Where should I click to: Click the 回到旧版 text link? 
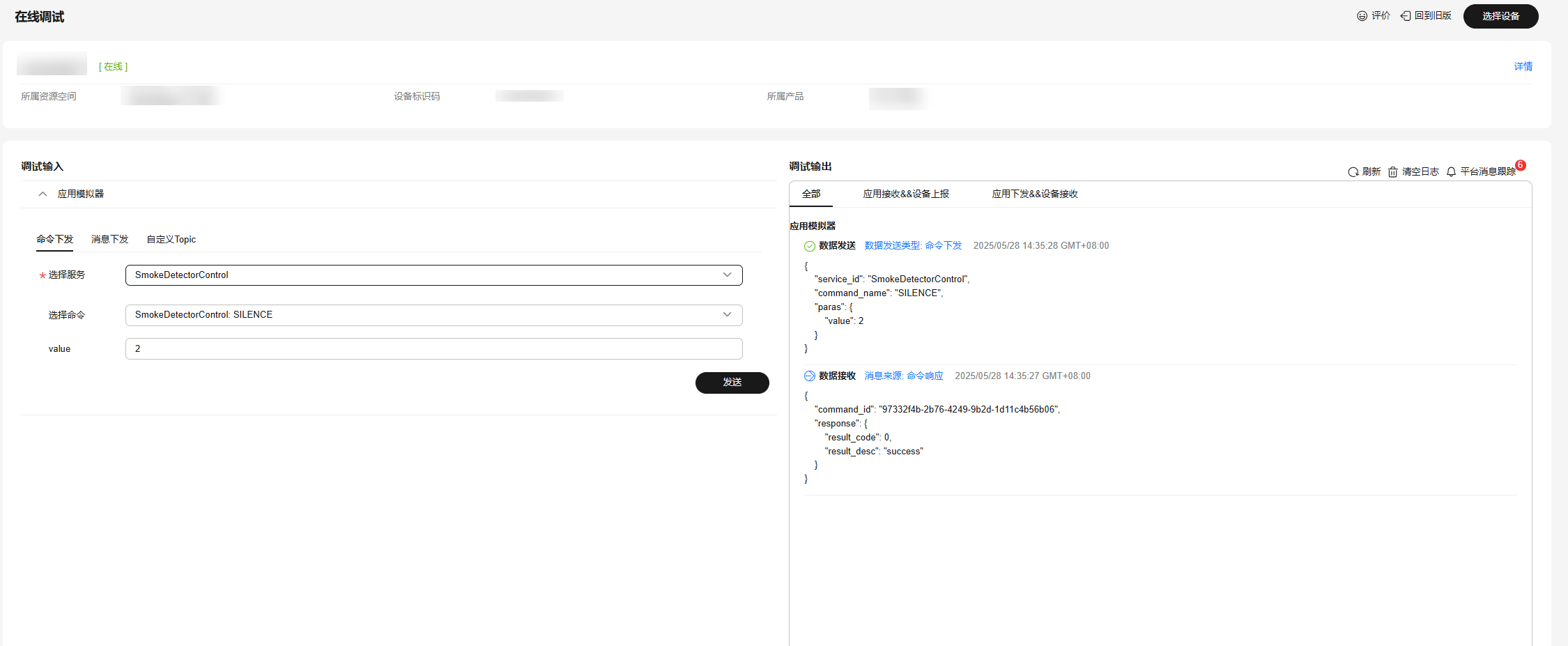pyautogui.click(x=1432, y=15)
